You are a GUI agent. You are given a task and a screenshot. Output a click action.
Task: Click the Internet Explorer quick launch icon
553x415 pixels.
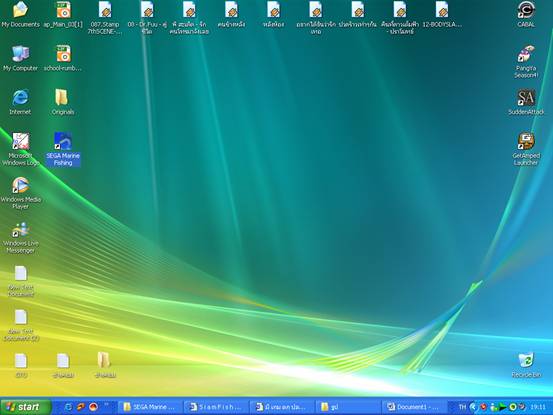point(68,407)
